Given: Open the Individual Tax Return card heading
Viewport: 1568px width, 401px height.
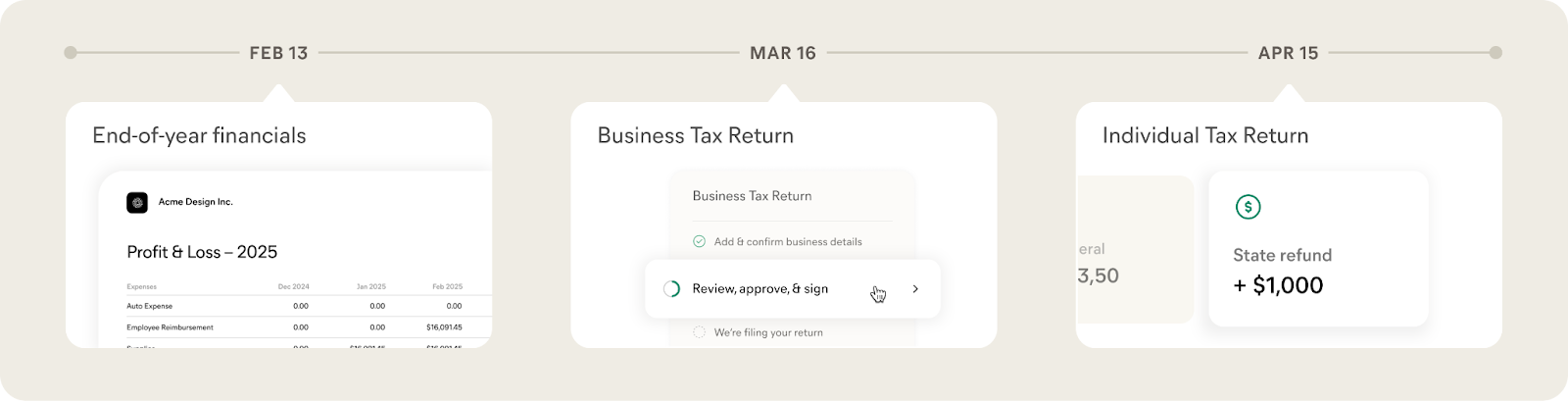Looking at the screenshot, I should click(1204, 135).
